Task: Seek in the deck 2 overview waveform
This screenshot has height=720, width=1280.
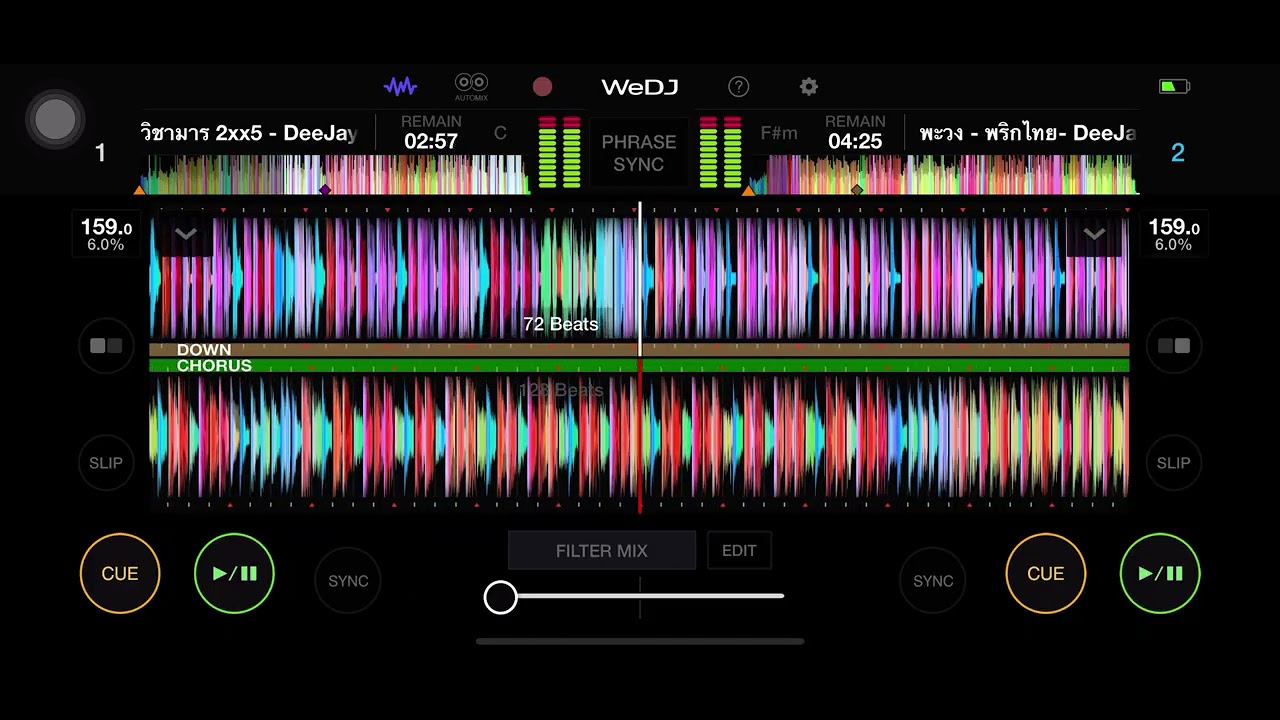Action: (x=944, y=174)
